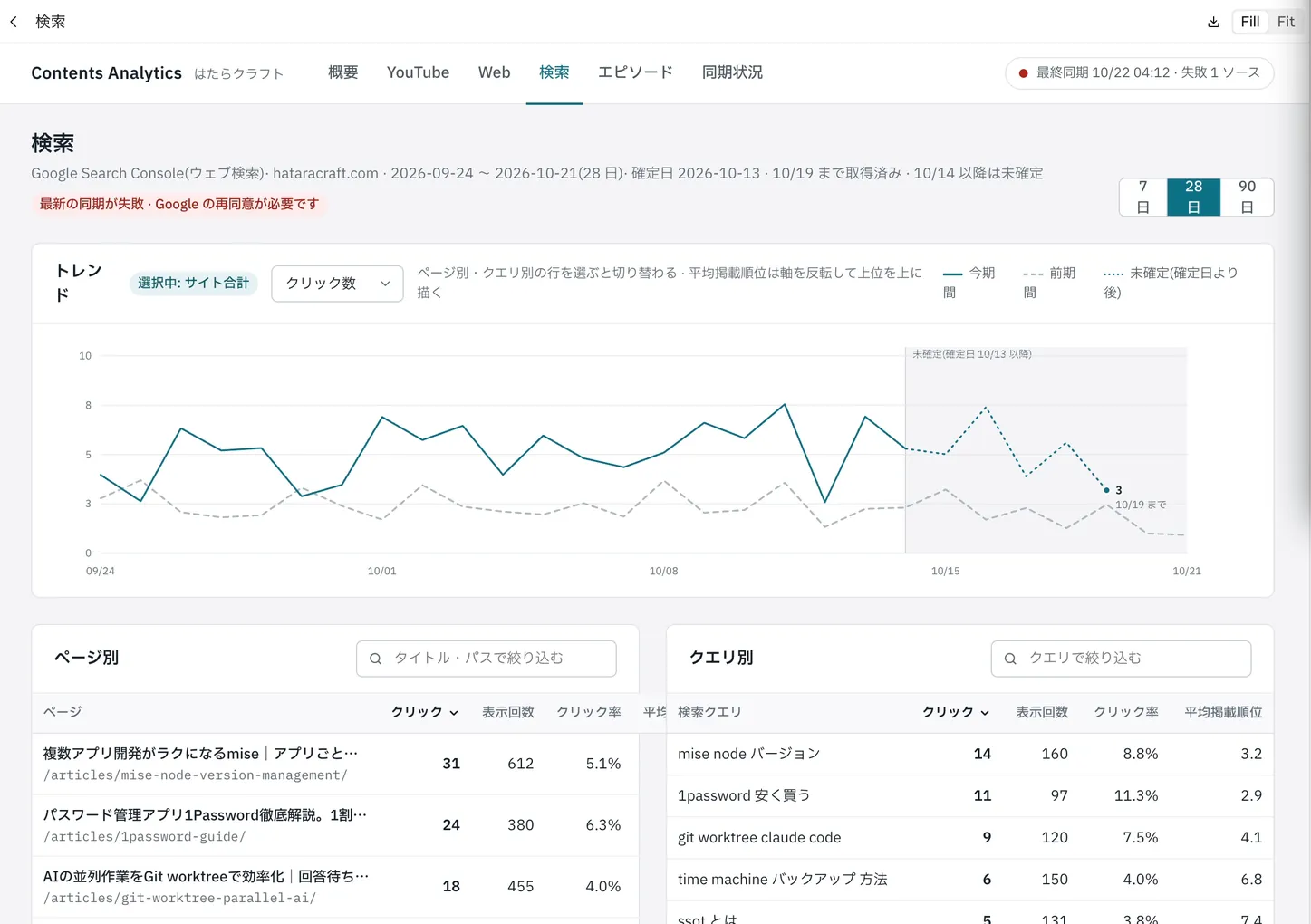Select query row '1password 安く買う'
This screenshot has width=1311, height=924.
click(x=969, y=795)
